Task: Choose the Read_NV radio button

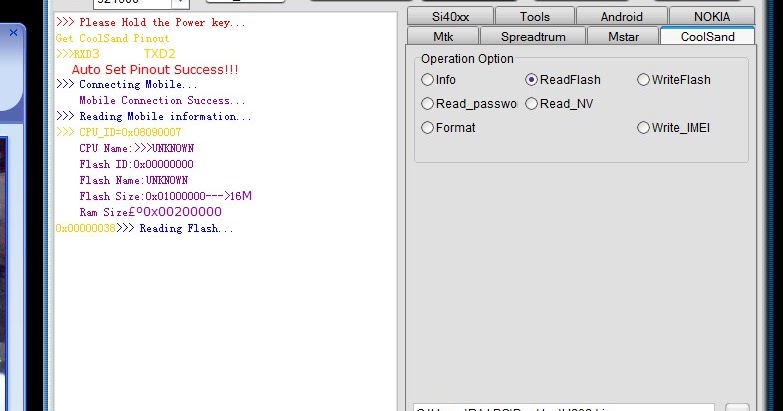Action: point(559,104)
